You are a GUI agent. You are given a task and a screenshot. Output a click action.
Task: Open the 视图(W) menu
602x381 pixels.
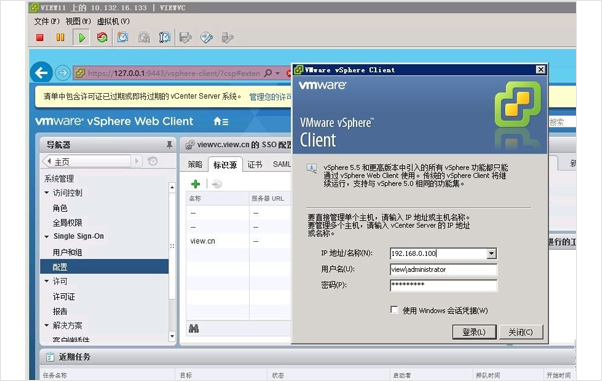pos(78,21)
